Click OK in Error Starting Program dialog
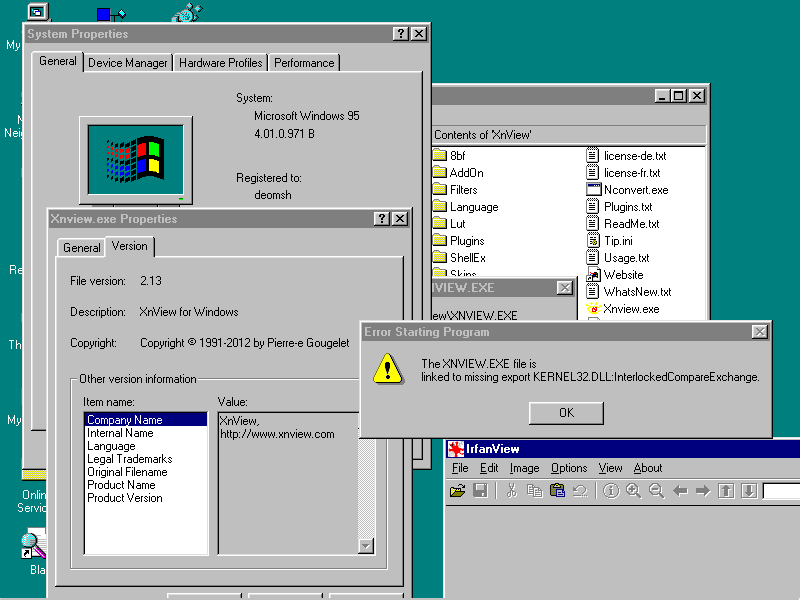Image resolution: width=800 pixels, height=600 pixels. coord(566,413)
